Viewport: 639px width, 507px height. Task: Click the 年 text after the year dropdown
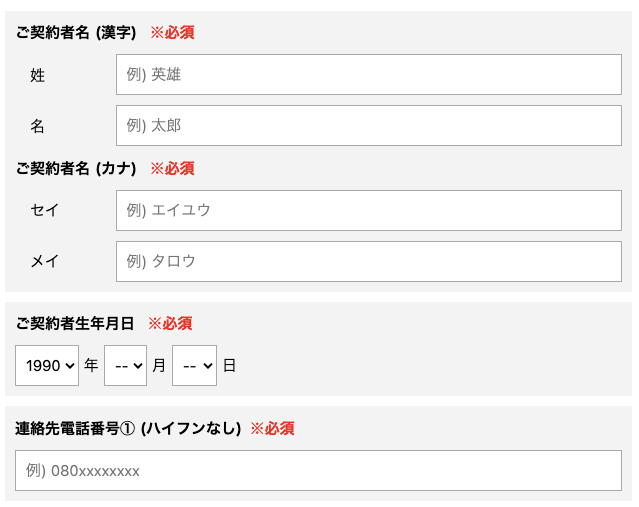(x=91, y=366)
